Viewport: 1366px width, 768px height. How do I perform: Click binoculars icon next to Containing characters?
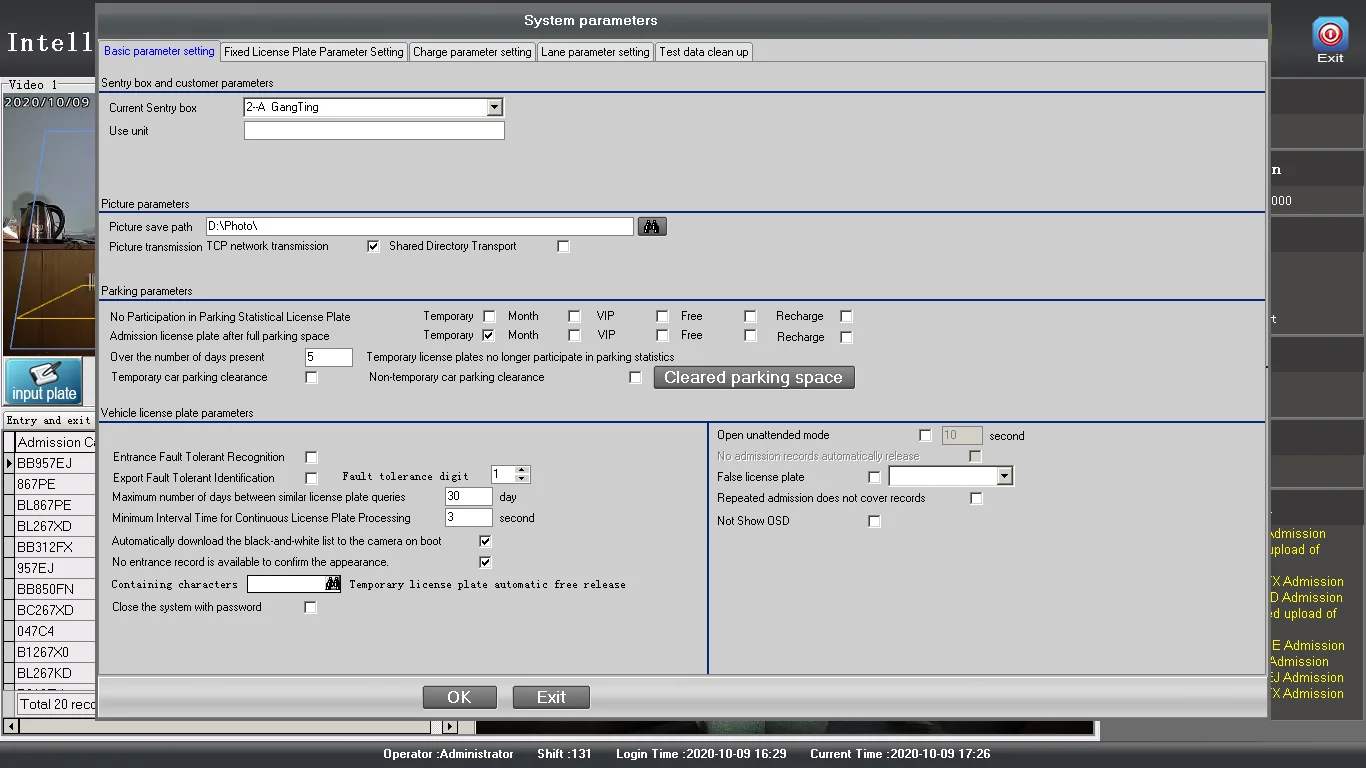333,584
